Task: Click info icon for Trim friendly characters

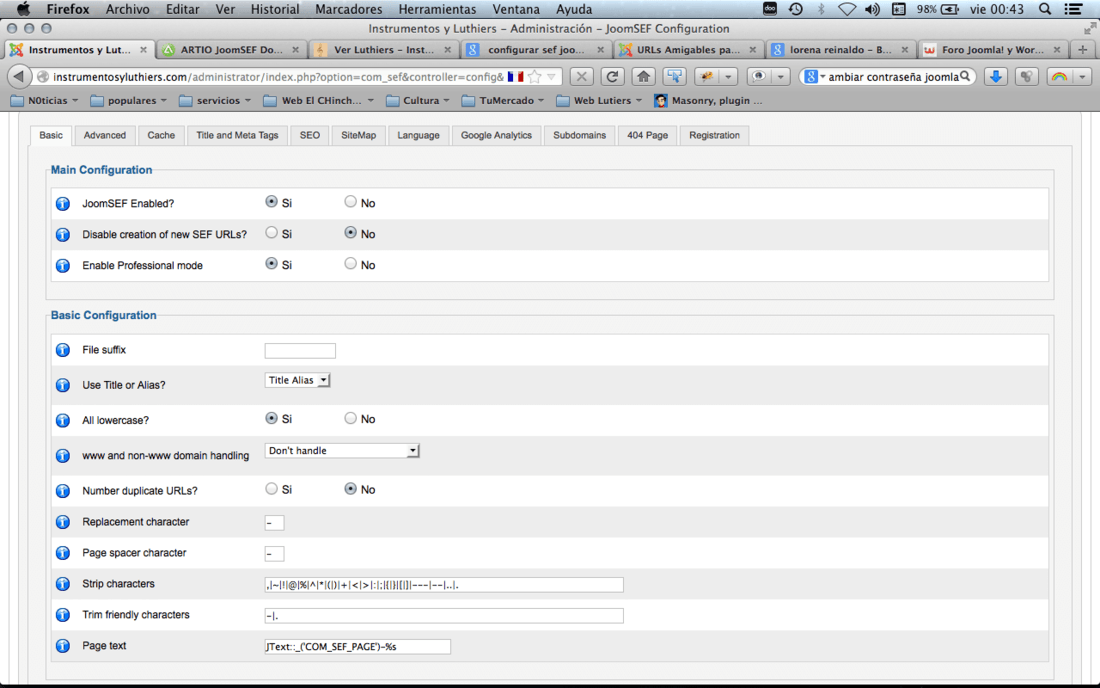Action: pos(63,614)
